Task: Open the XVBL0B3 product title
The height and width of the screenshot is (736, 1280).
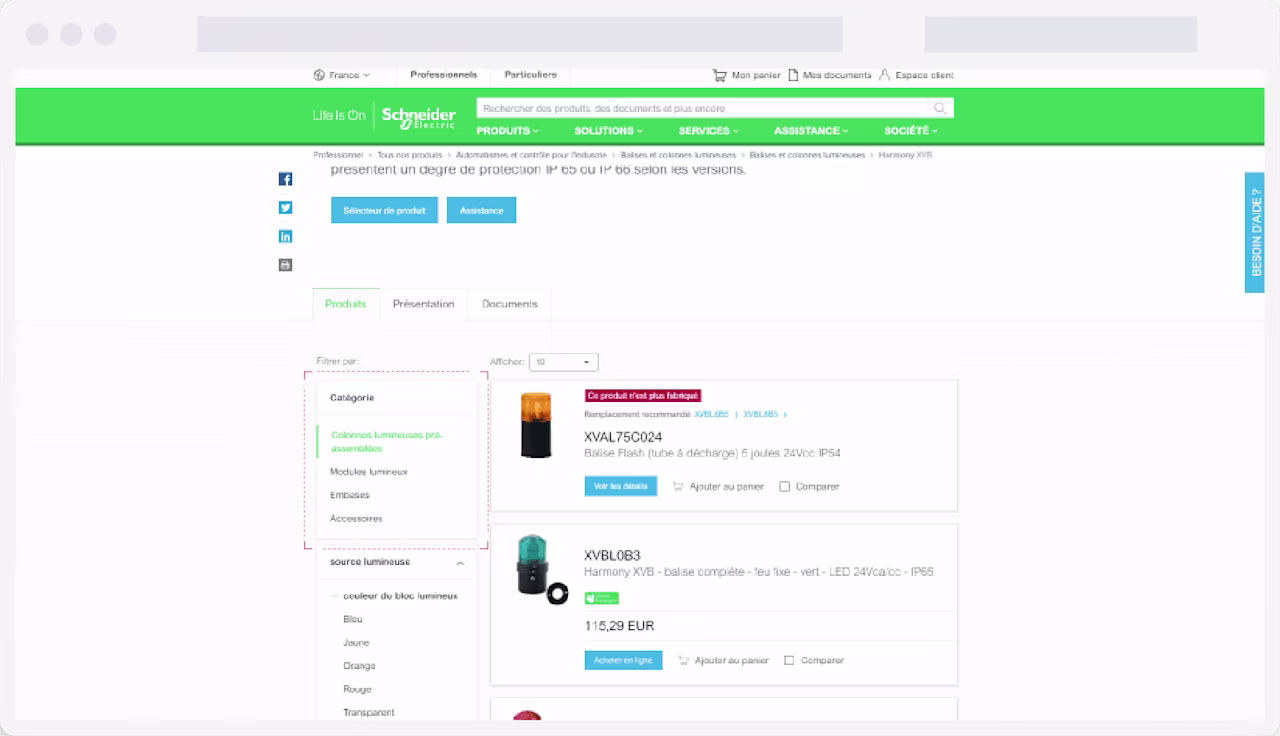Action: point(612,556)
